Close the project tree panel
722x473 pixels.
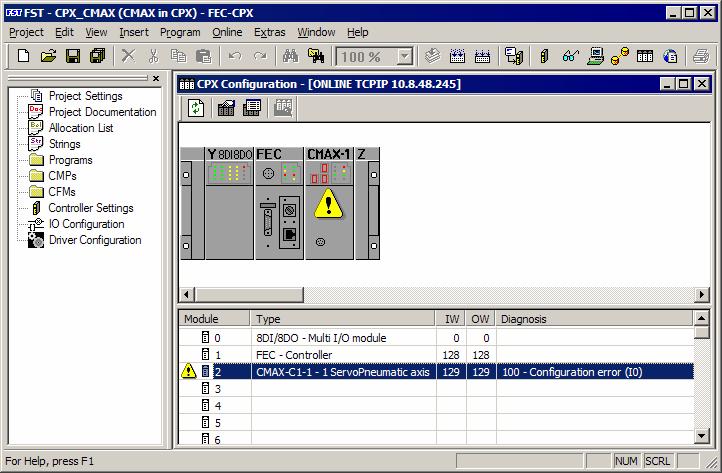[156, 78]
